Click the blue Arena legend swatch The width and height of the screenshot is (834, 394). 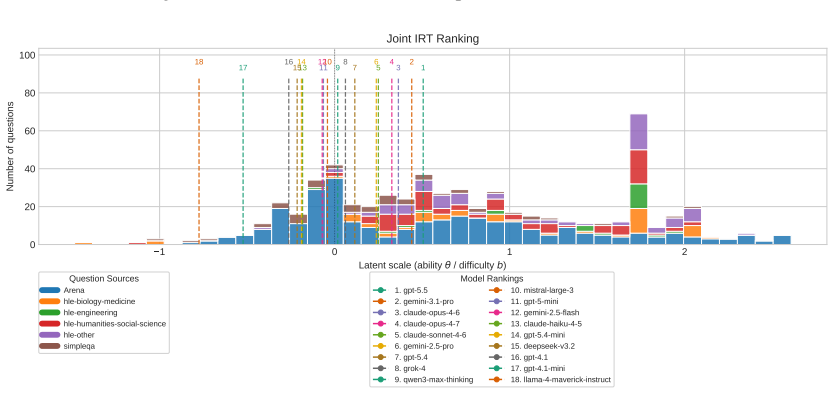pyautogui.click(x=49, y=290)
